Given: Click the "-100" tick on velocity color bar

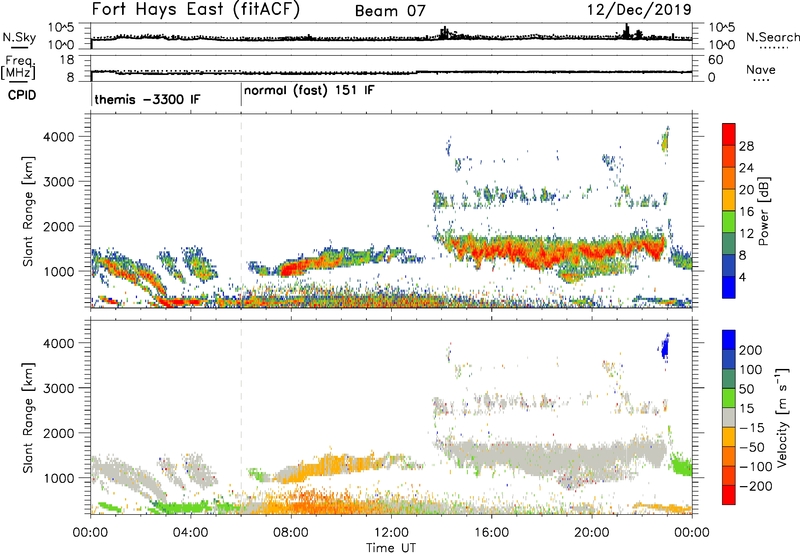Looking at the screenshot, I should pos(755,467).
